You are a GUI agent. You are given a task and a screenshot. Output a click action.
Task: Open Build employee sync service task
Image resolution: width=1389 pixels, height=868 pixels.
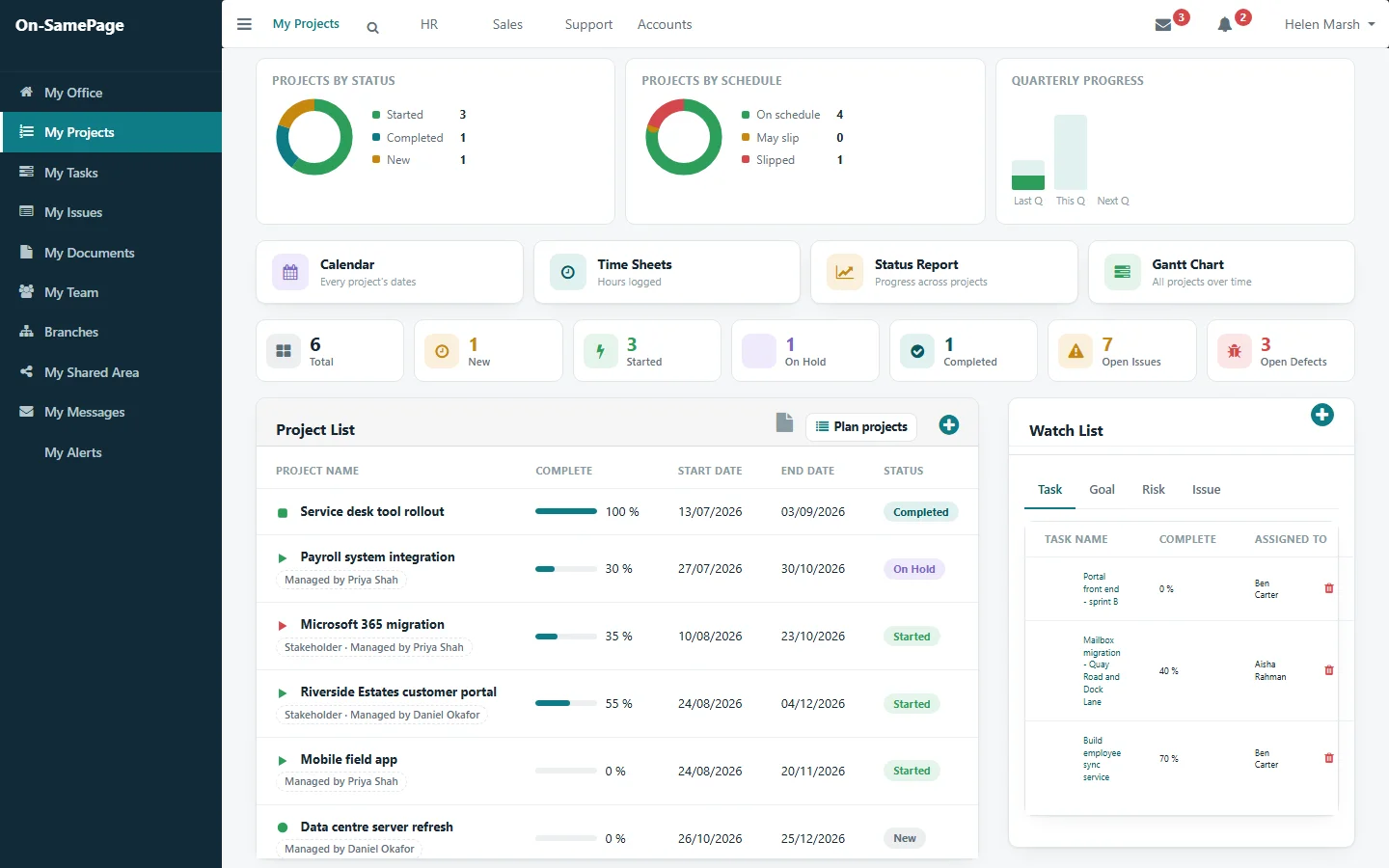(1102, 759)
